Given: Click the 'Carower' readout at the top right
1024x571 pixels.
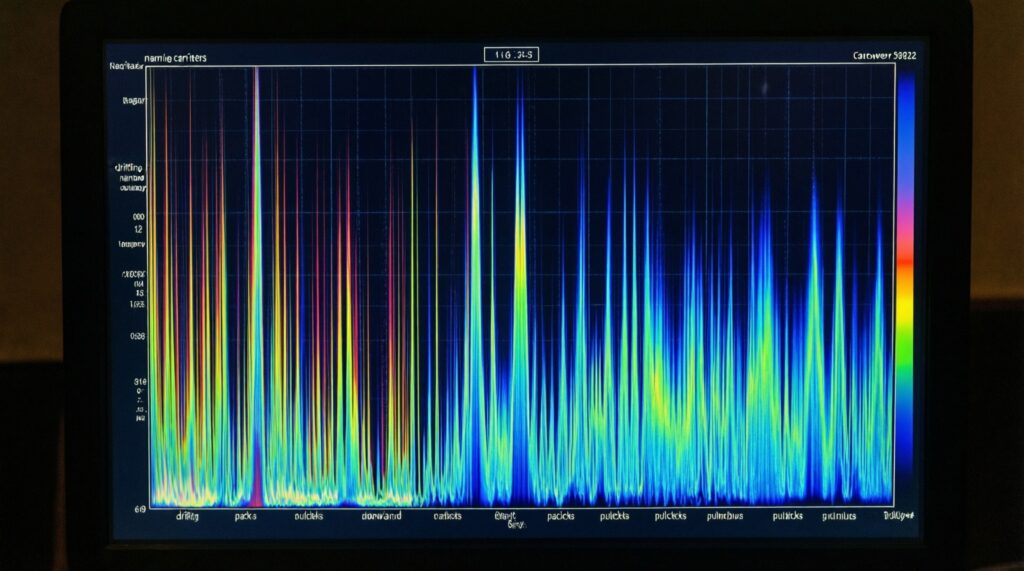Looking at the screenshot, I should (884, 56).
